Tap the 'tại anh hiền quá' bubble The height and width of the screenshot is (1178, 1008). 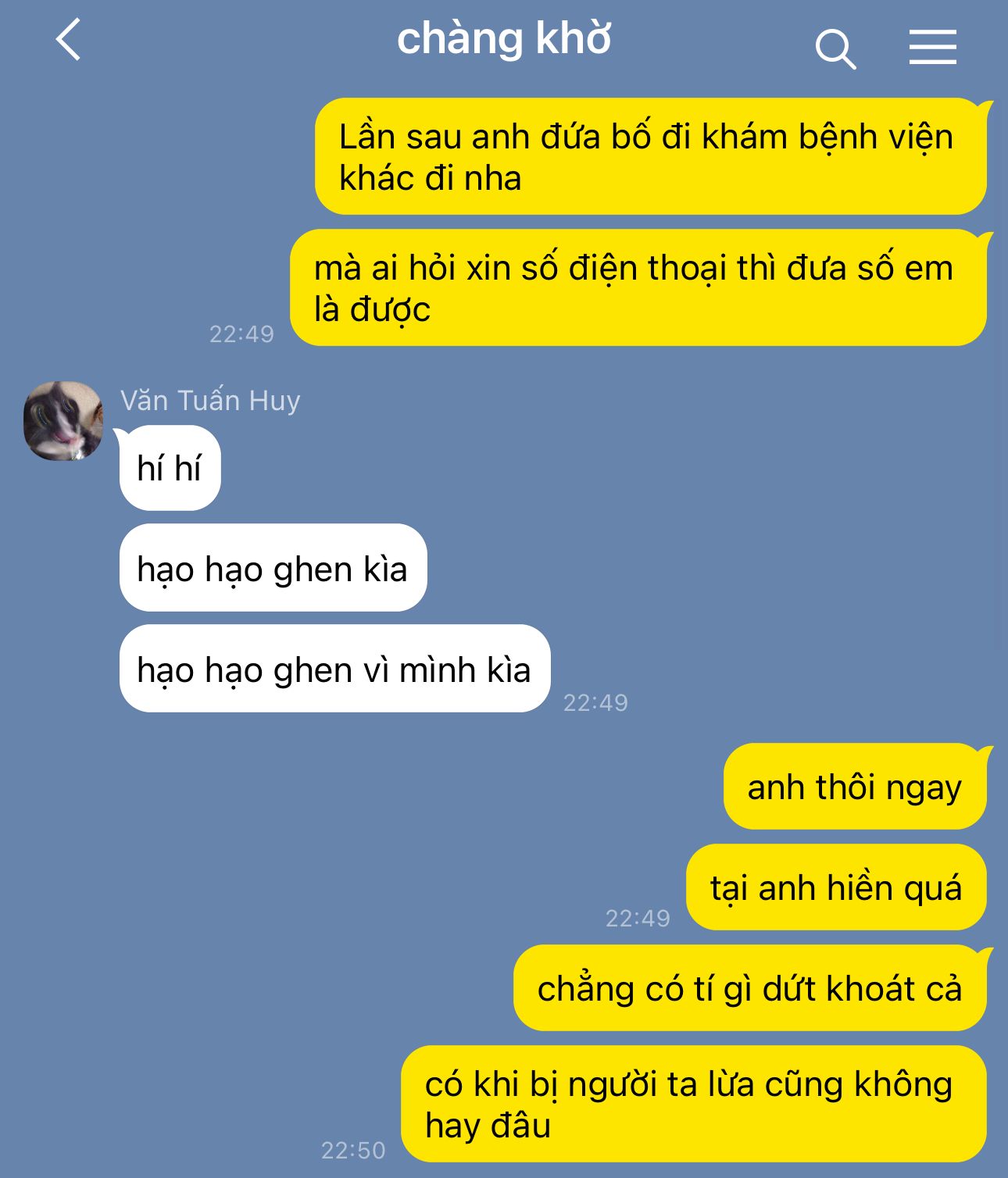tap(836, 887)
